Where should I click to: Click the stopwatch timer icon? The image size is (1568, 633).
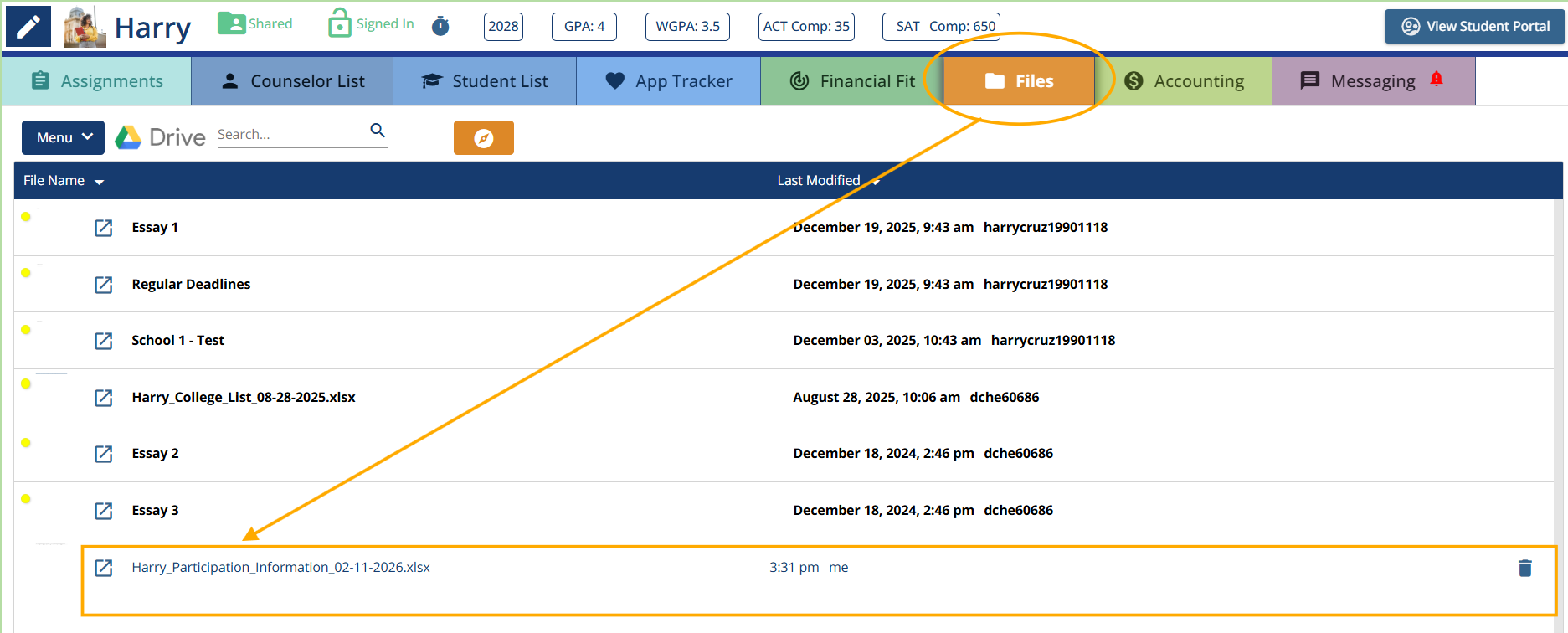click(440, 27)
